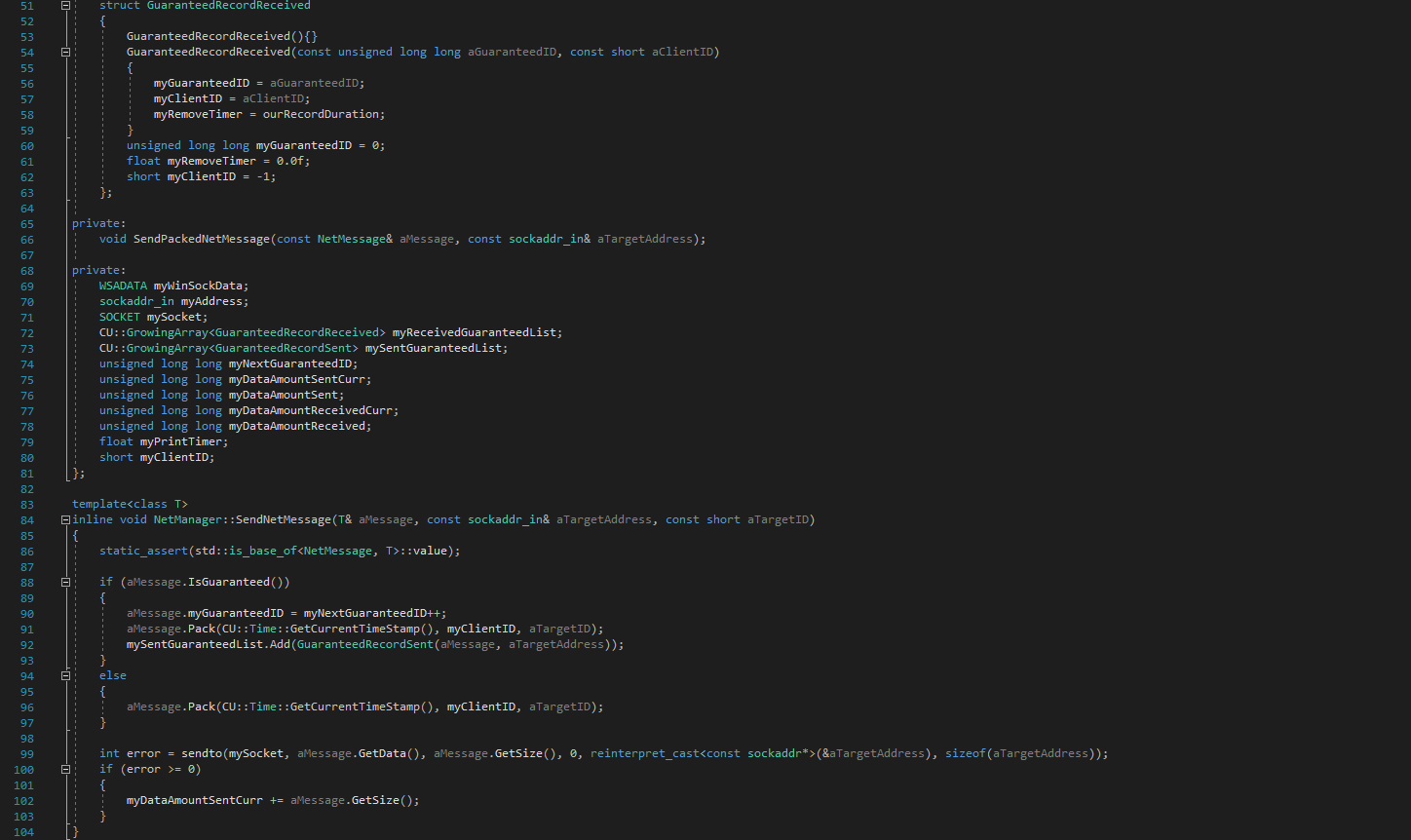Click mySocket declaration on line 71
The width and height of the screenshot is (1411, 840).
(x=174, y=317)
